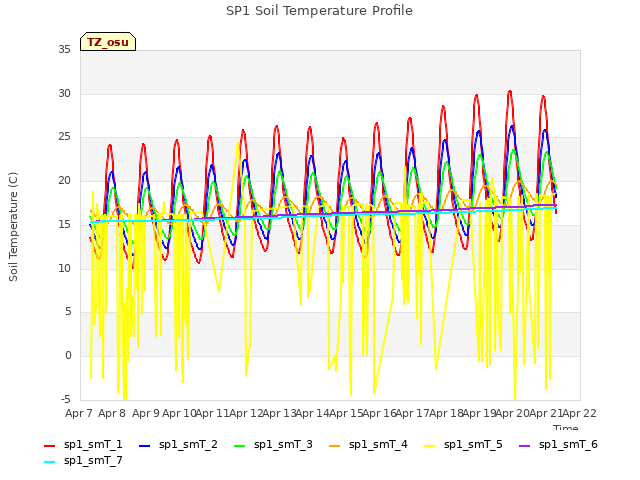Image resolution: width=640 pixels, height=480 pixels.
Task: Toggle the sp1_smT_4 legend entry
Action: click(368, 444)
